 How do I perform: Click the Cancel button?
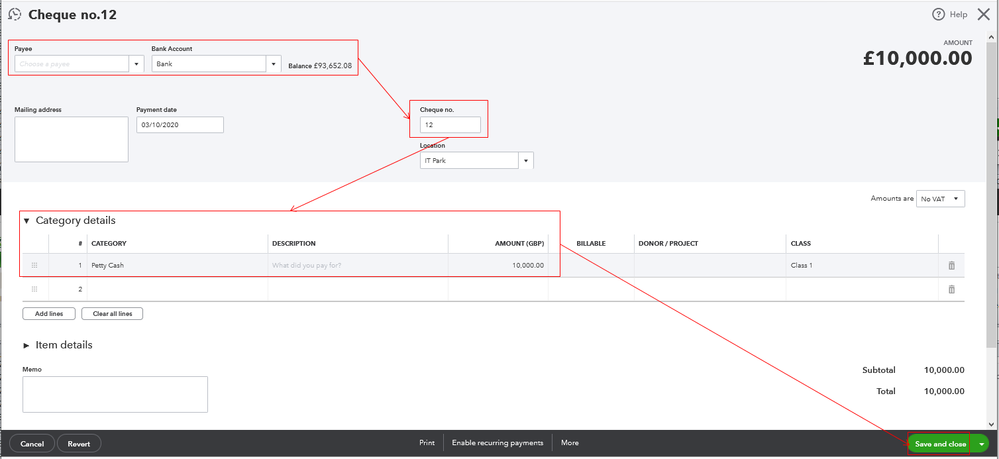pyautogui.click(x=32, y=444)
